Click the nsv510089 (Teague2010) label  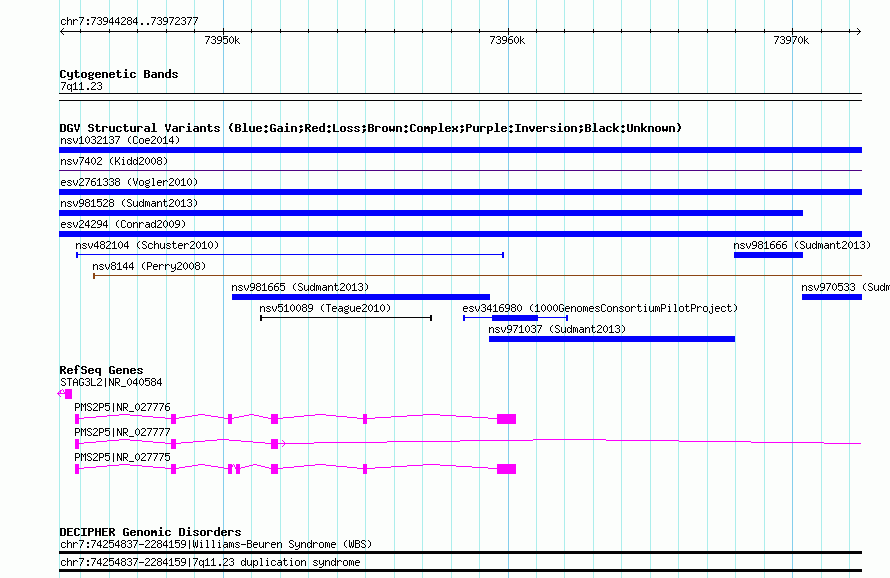coord(325,308)
